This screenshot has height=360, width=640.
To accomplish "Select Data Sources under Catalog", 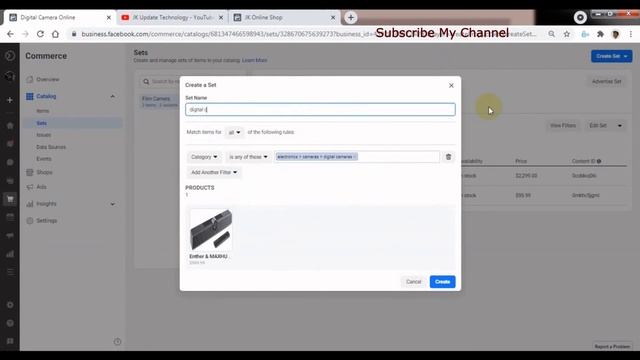I will click(x=51, y=147).
